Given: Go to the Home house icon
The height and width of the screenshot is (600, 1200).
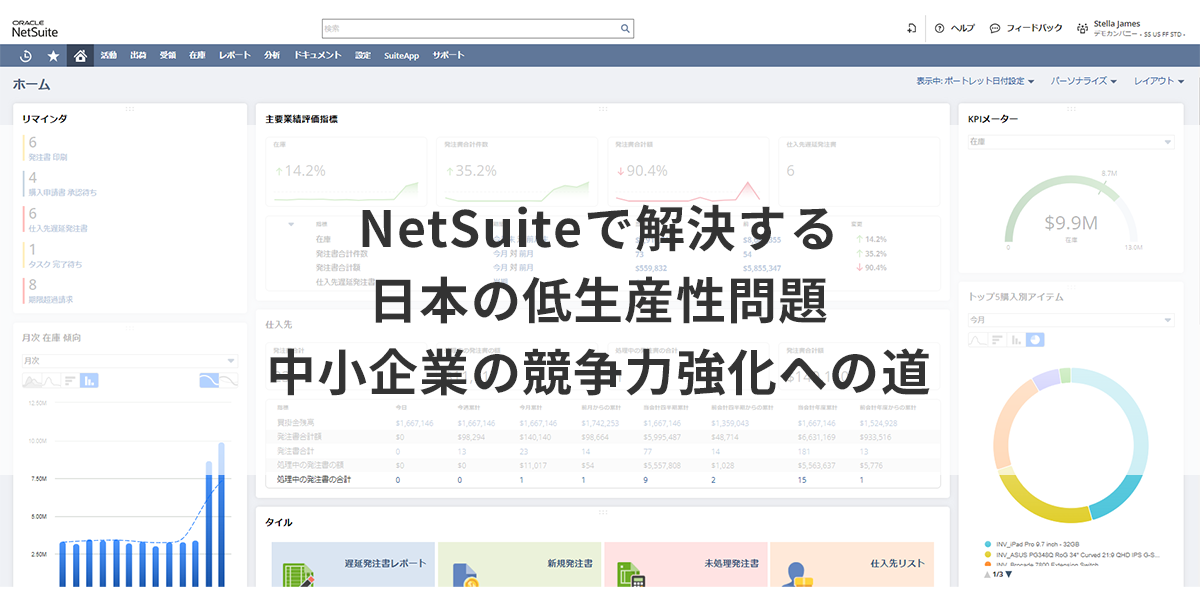Looking at the screenshot, I should click(80, 56).
